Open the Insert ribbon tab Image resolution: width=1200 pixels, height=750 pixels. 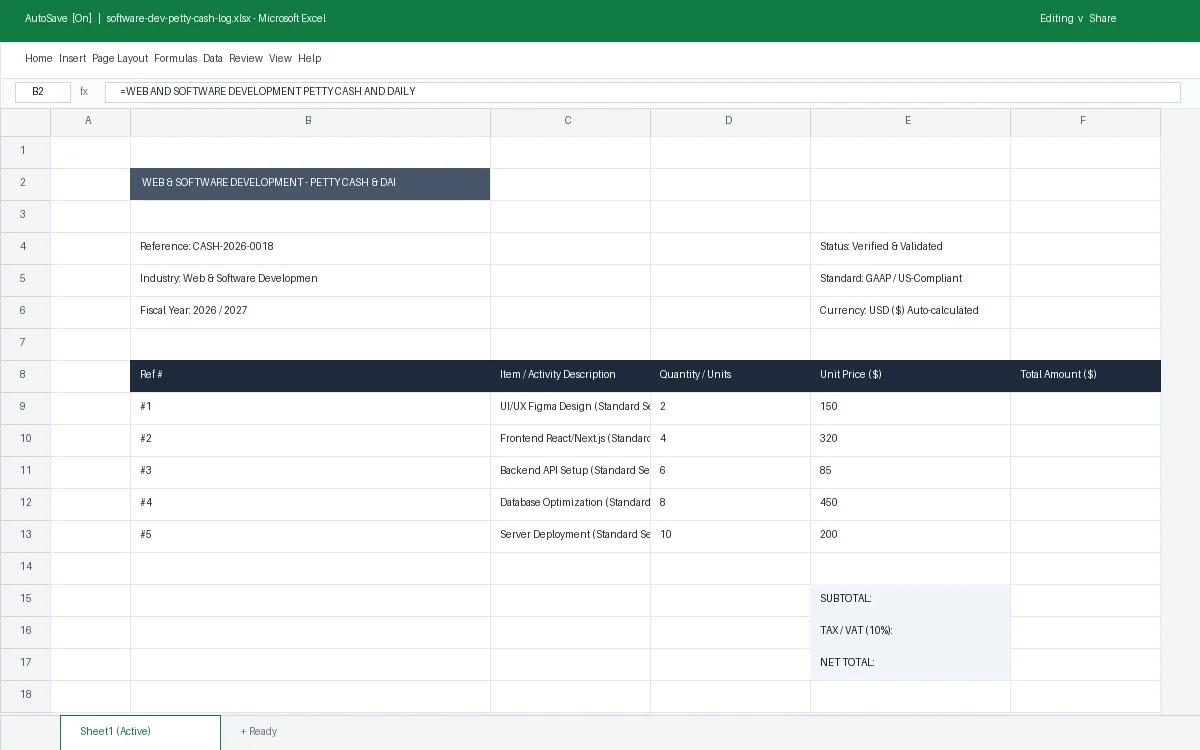[x=72, y=58]
